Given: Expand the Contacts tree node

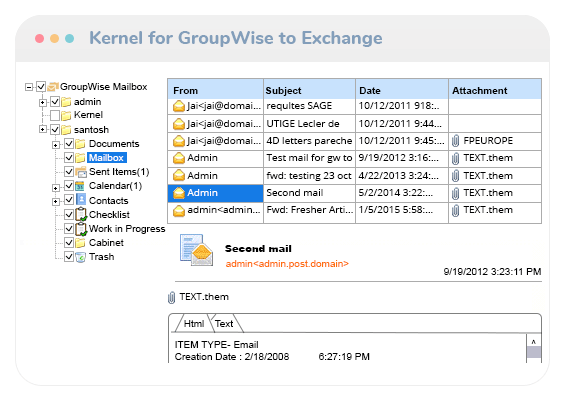Looking at the screenshot, I should pos(55,201).
